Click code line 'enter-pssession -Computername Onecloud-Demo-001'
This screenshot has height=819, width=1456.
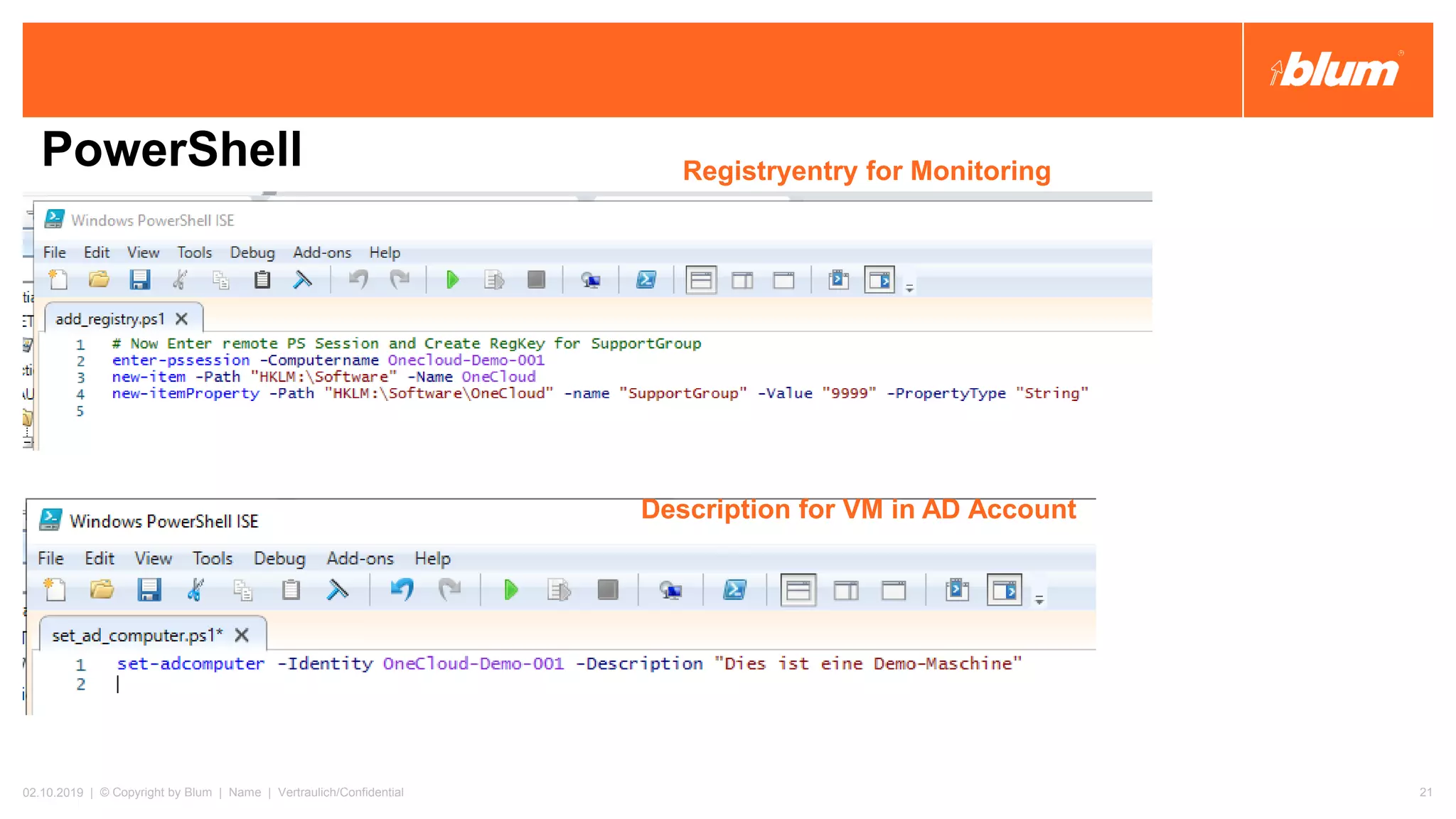point(328,360)
